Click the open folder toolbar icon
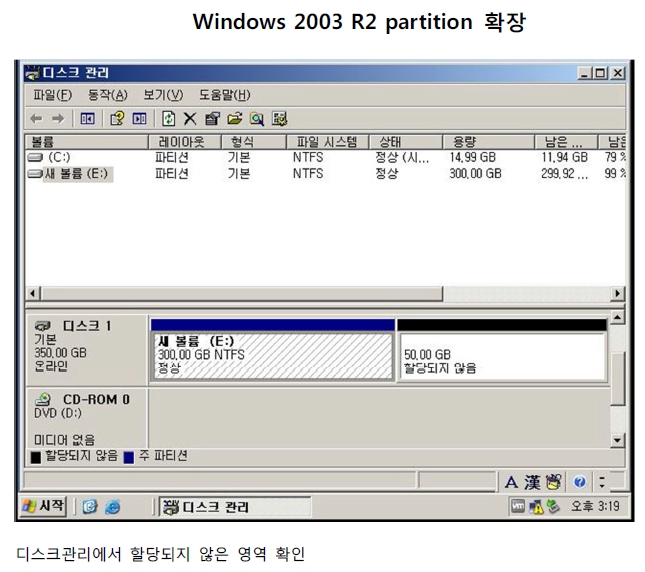Screen dimensions: 645x572 (234, 119)
